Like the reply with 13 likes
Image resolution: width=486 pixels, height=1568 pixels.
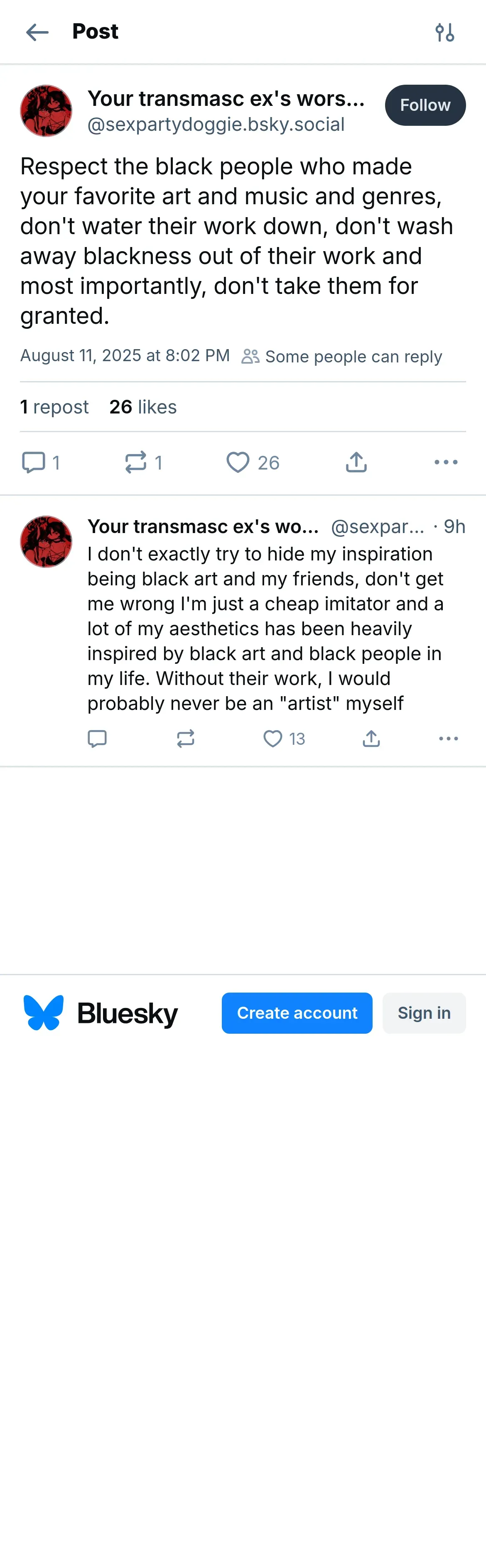pos(273,739)
